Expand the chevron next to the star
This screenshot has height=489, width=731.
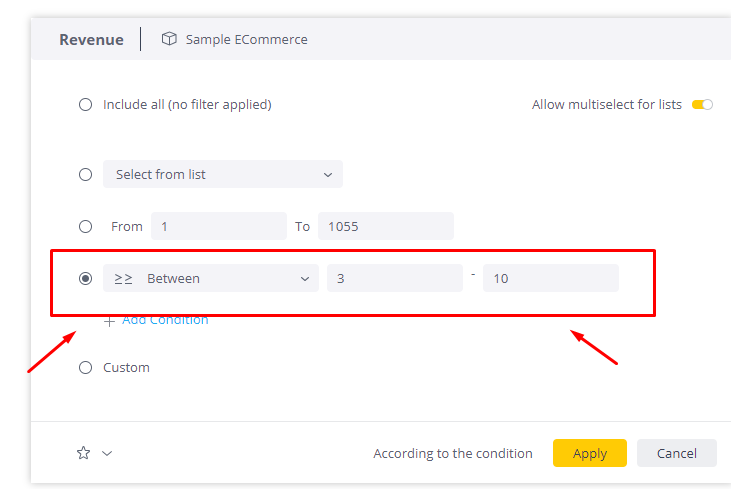click(x=107, y=453)
